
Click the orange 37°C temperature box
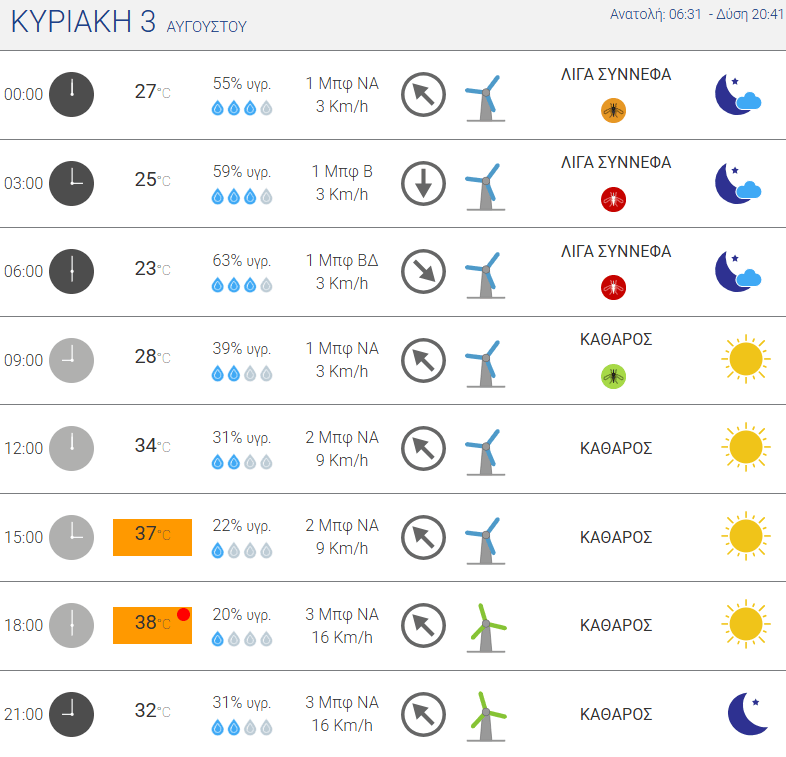152,537
